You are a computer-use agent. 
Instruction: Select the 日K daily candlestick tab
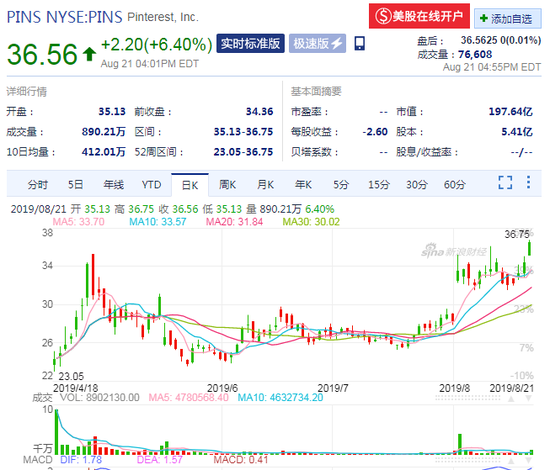click(190, 185)
